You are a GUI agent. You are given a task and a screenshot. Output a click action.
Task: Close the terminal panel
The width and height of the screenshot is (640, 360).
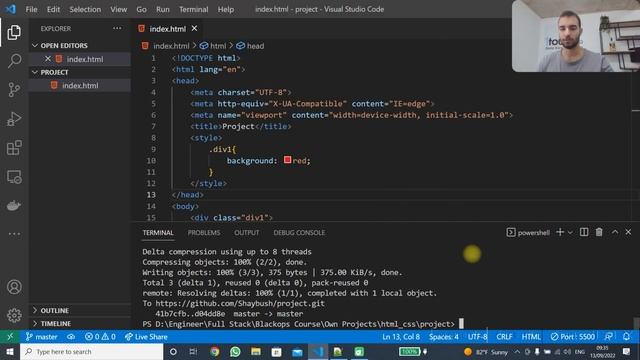(x=628, y=232)
